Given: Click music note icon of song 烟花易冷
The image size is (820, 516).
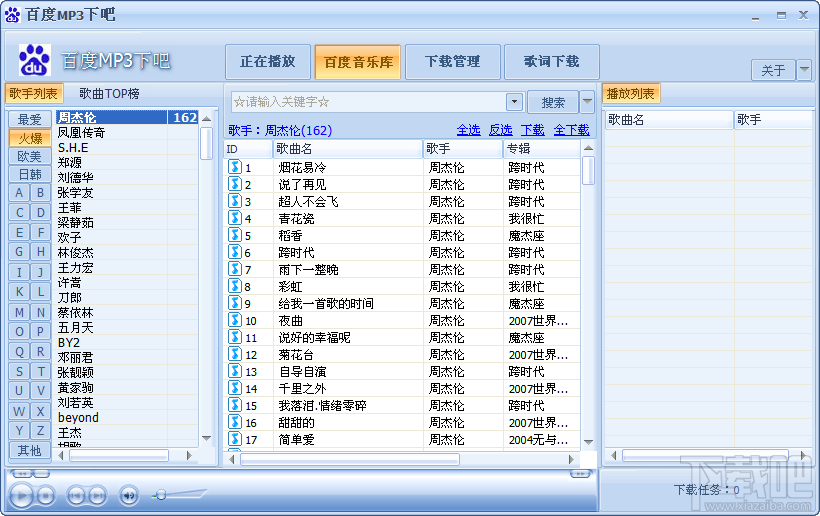Looking at the screenshot, I should (x=235, y=167).
